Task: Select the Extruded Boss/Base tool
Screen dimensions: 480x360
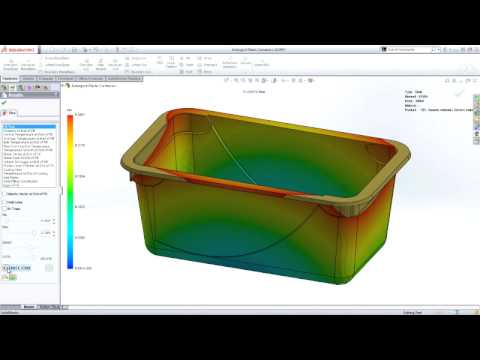Action: 10,64
